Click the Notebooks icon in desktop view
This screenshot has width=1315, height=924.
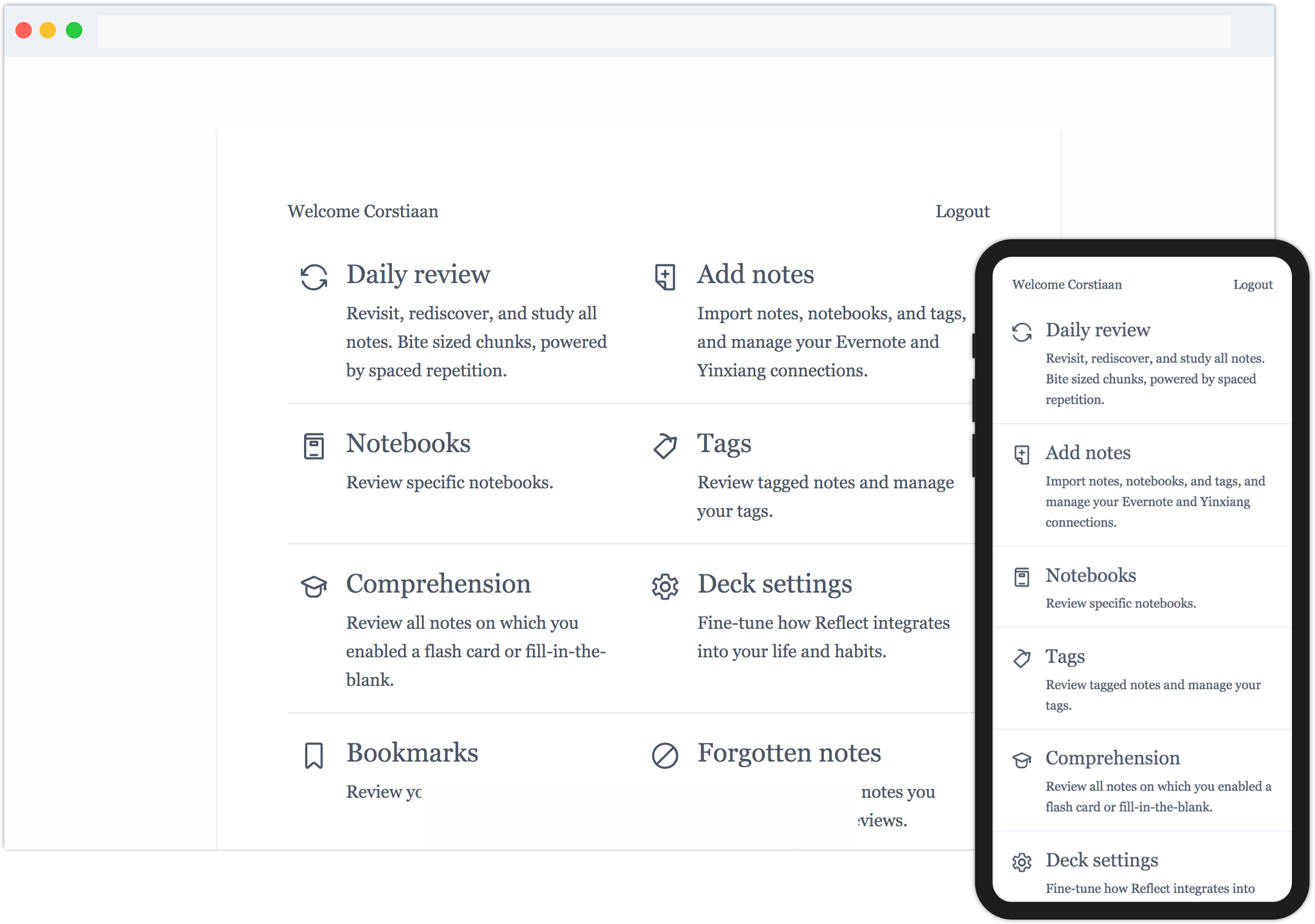(314, 446)
